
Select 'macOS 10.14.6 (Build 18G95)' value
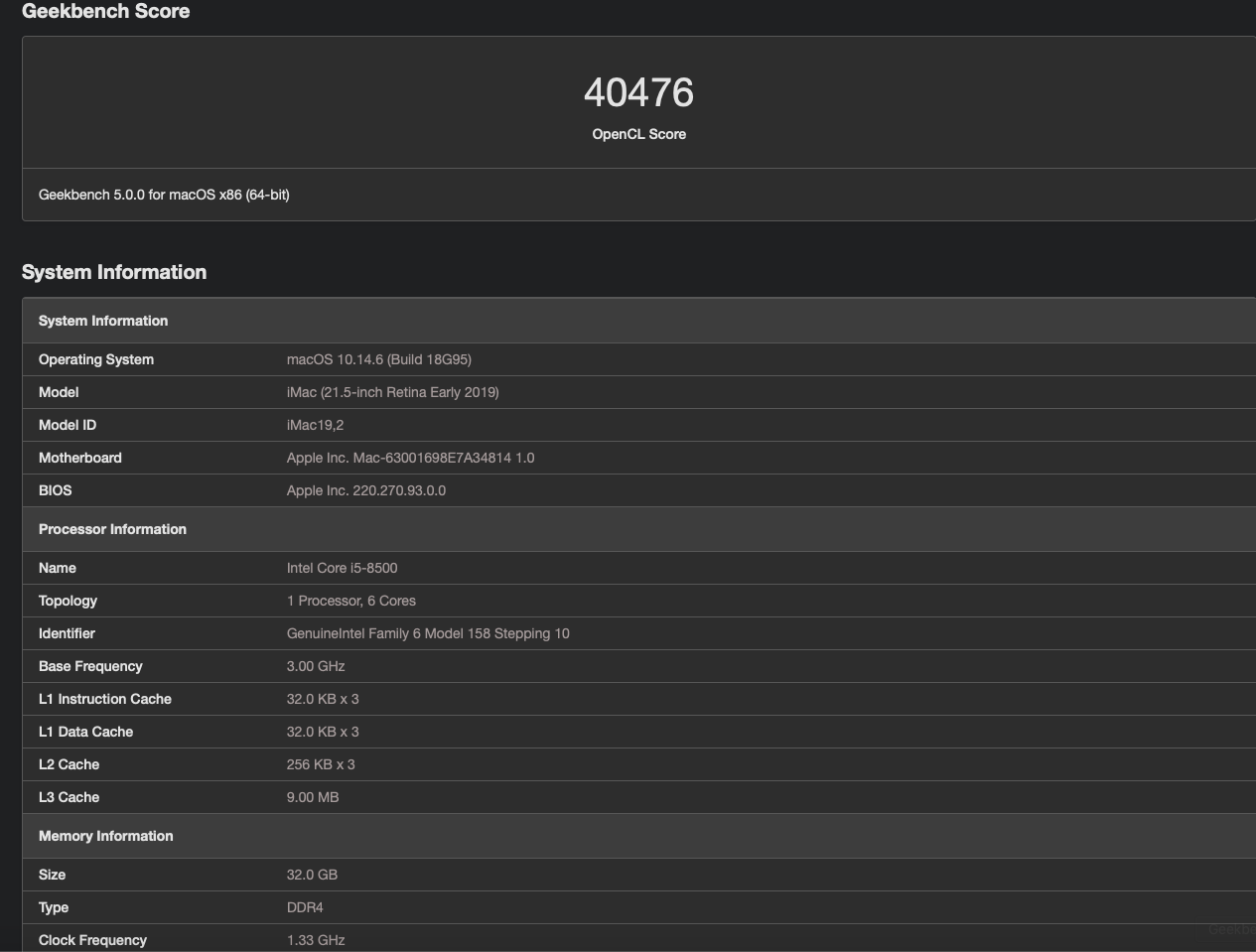[379, 359]
